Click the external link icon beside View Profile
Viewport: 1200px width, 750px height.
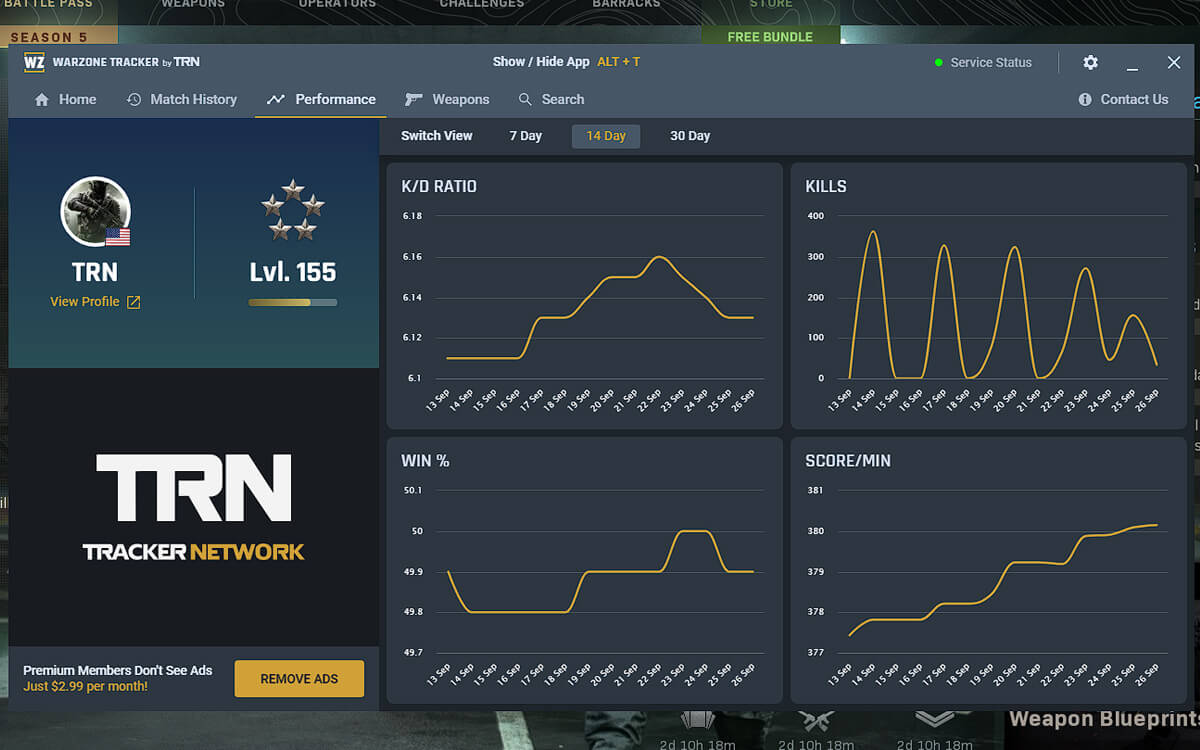[133, 302]
